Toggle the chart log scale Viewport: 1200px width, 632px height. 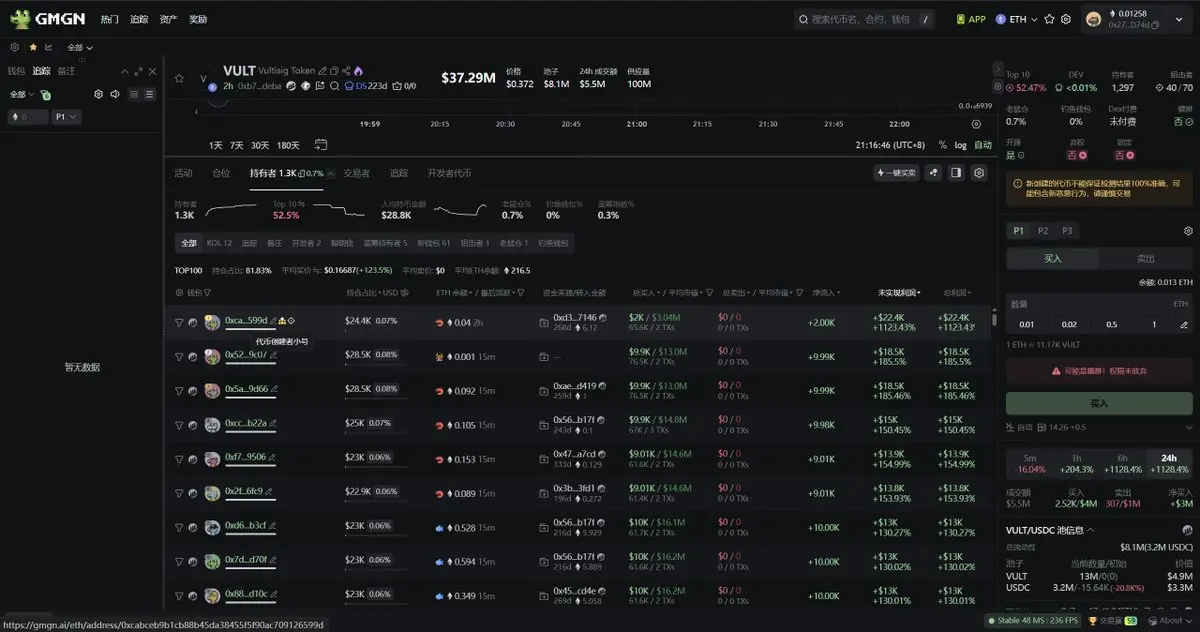[960, 145]
